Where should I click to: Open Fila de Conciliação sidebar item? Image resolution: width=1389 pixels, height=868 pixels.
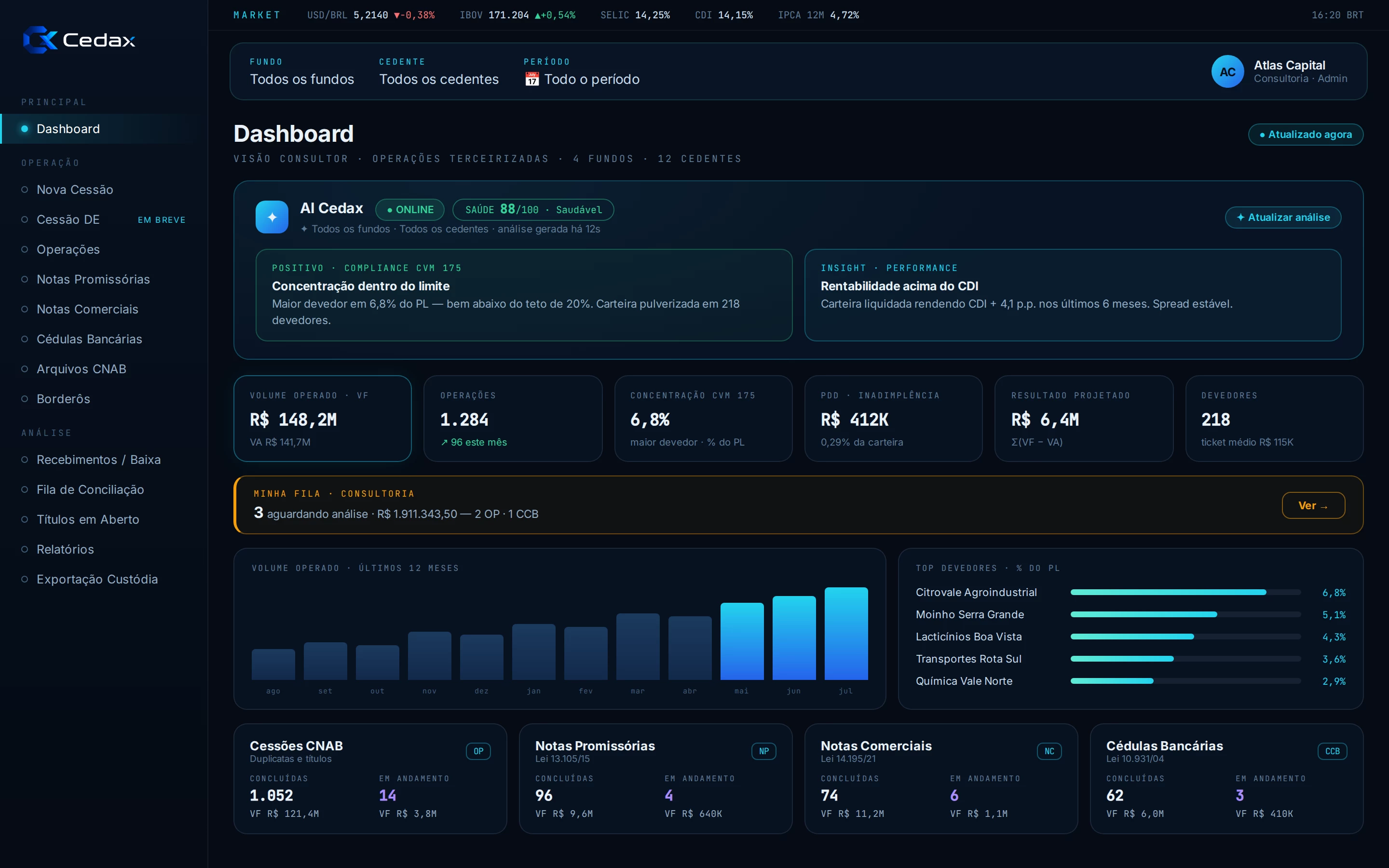[x=104, y=489]
